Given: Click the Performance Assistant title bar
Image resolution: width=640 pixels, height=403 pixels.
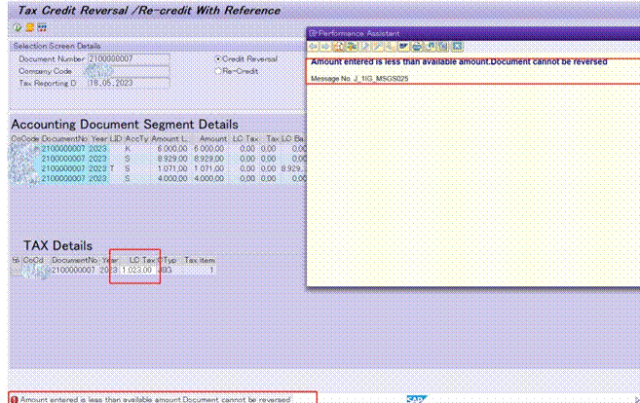Looking at the screenshot, I should point(473,33).
